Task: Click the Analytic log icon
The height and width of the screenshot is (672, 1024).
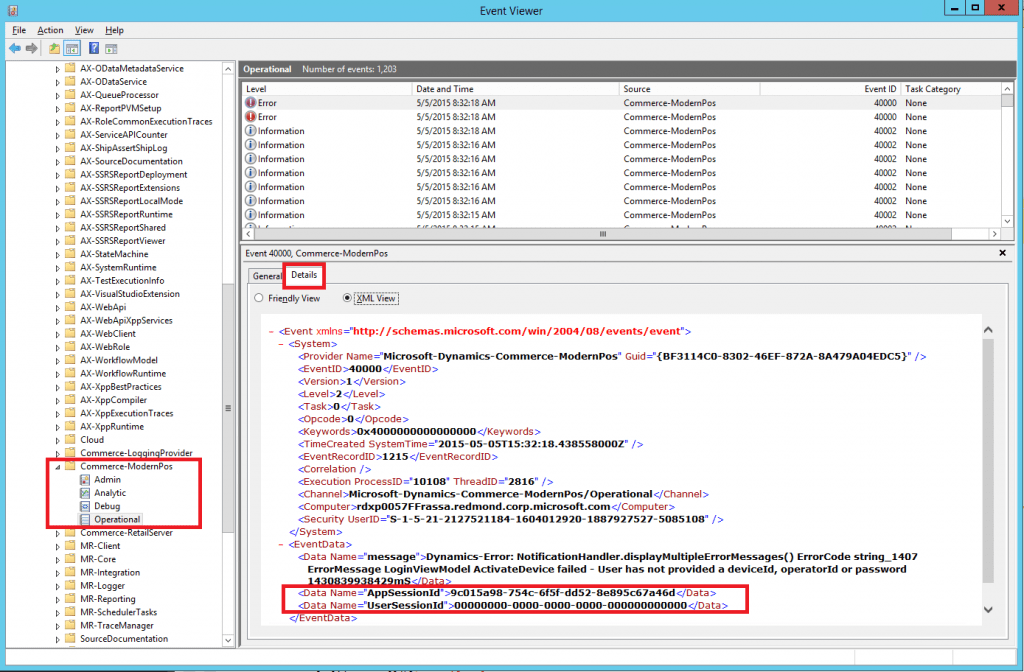Action: click(85, 493)
